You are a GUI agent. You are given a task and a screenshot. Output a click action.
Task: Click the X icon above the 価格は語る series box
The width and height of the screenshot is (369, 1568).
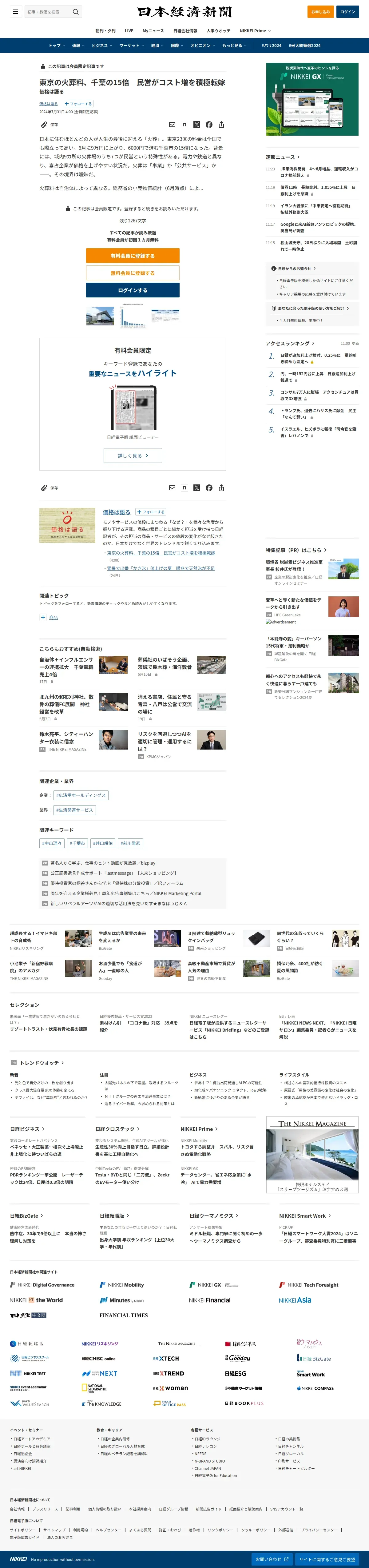(x=197, y=488)
